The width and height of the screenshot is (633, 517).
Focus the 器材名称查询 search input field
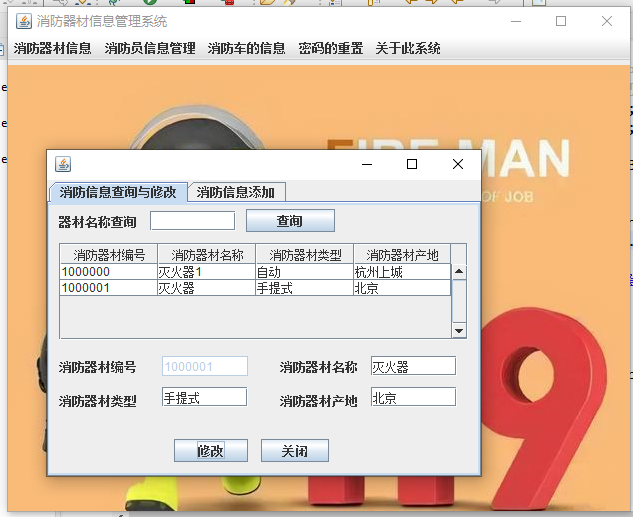click(193, 221)
